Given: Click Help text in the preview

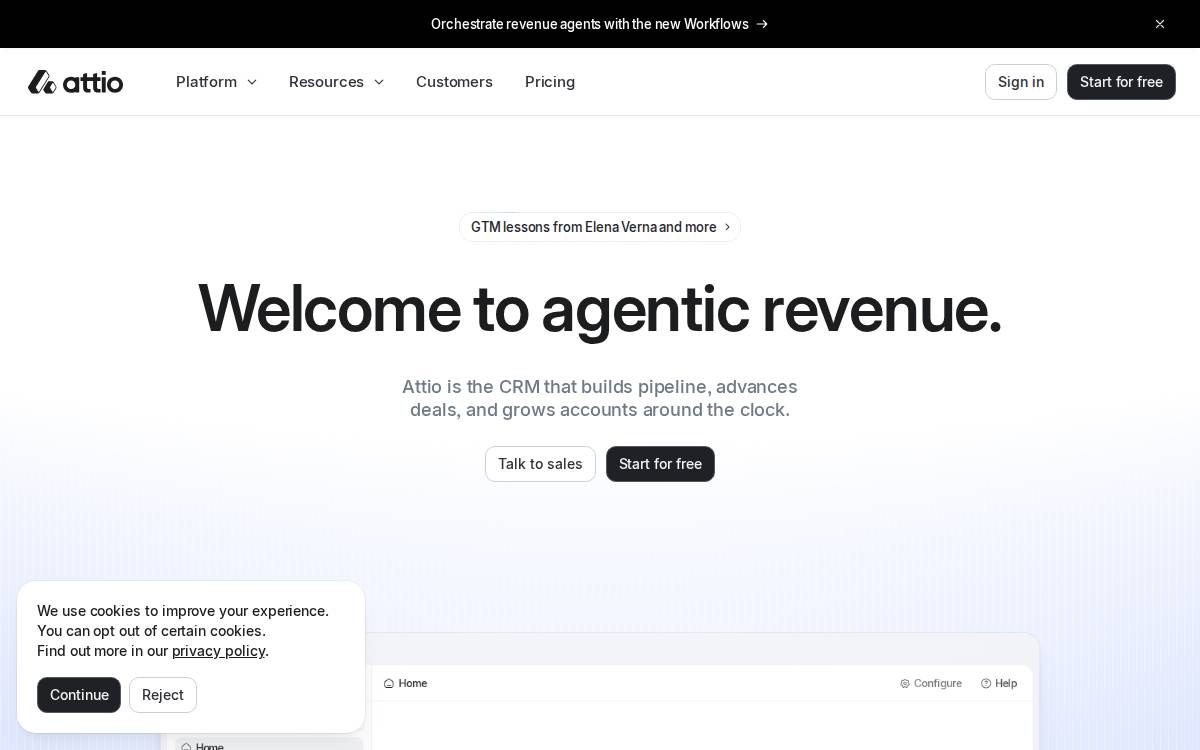Looking at the screenshot, I should click(x=1006, y=684).
